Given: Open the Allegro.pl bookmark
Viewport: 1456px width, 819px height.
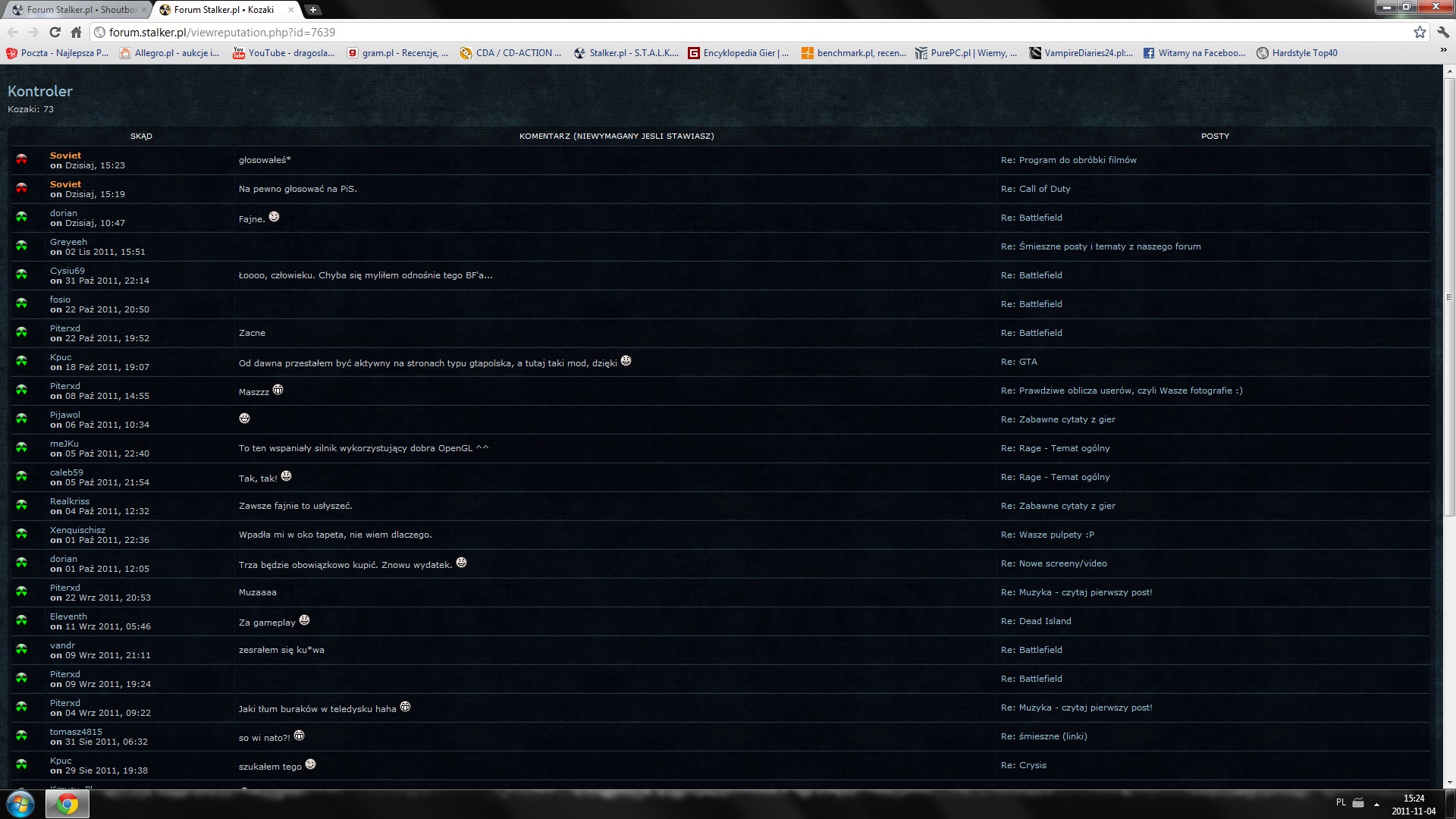Looking at the screenshot, I should pyautogui.click(x=169, y=53).
